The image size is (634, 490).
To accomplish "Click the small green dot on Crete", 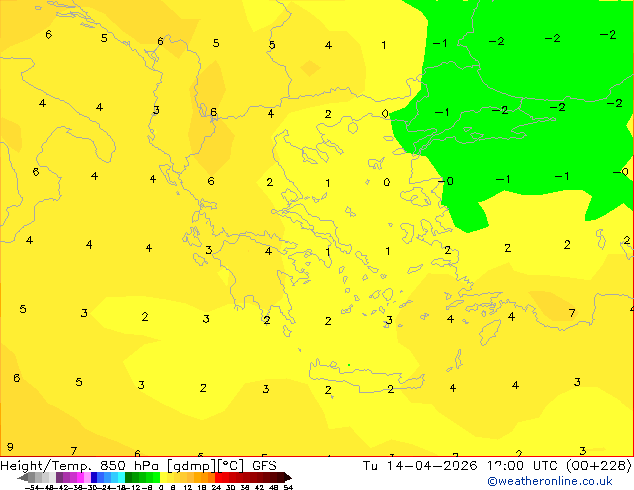I will pos(349,365).
